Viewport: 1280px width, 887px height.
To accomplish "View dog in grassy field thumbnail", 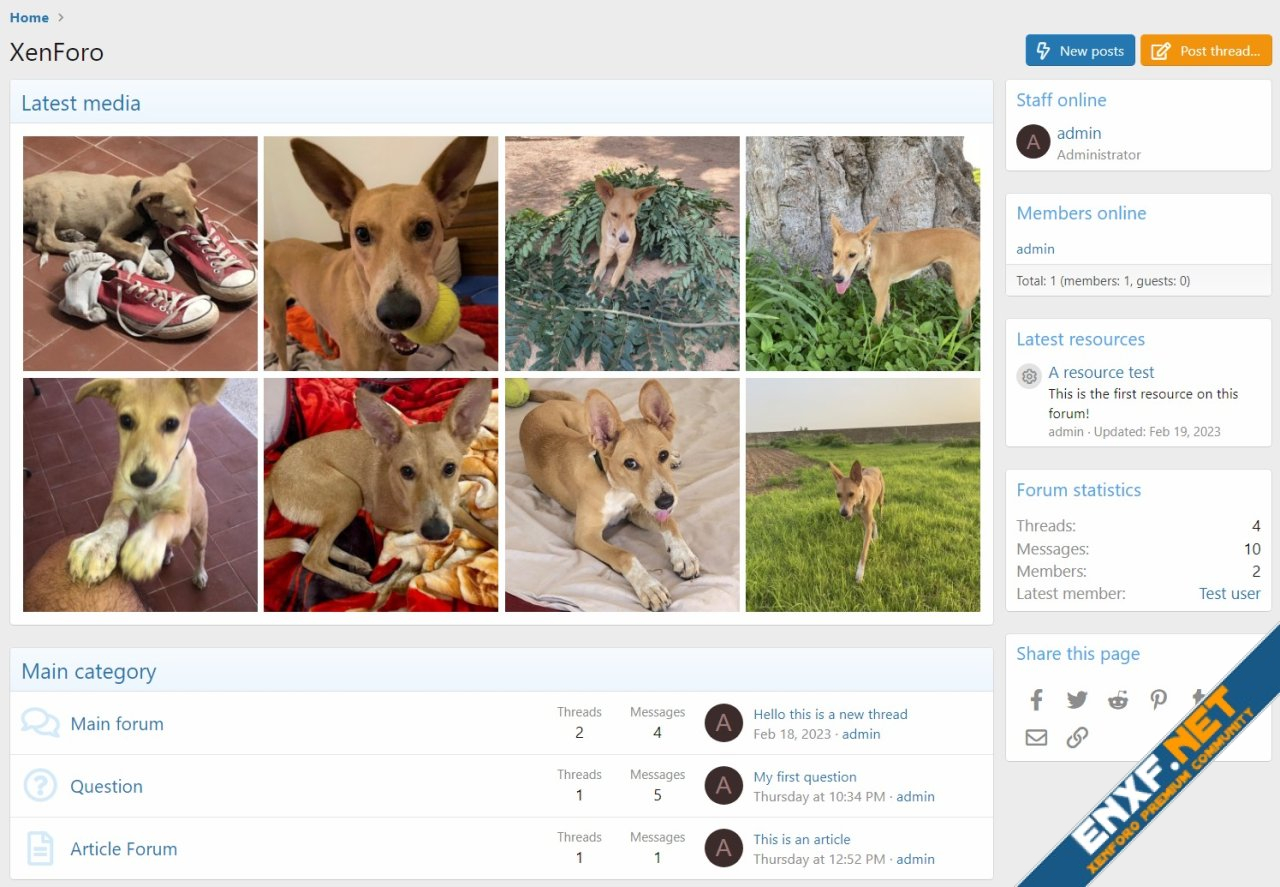I will [x=862, y=495].
